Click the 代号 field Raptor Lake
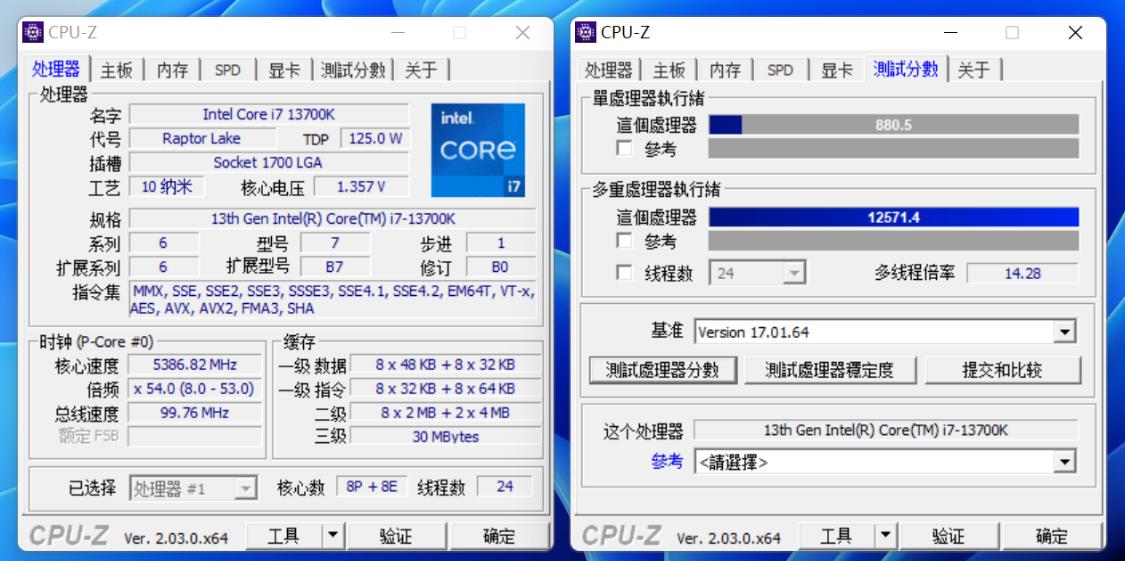Screen dimensions: 1125x561 coord(202,138)
